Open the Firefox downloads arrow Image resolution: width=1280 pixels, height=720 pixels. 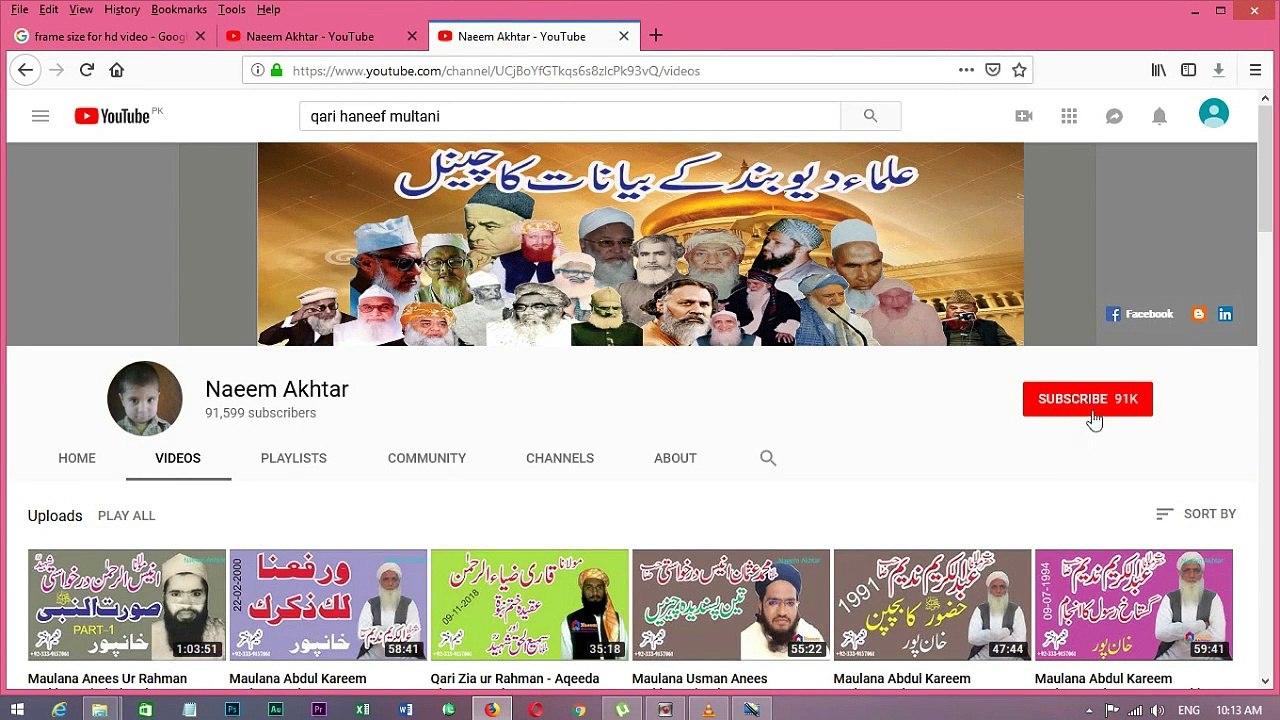pos(1218,70)
